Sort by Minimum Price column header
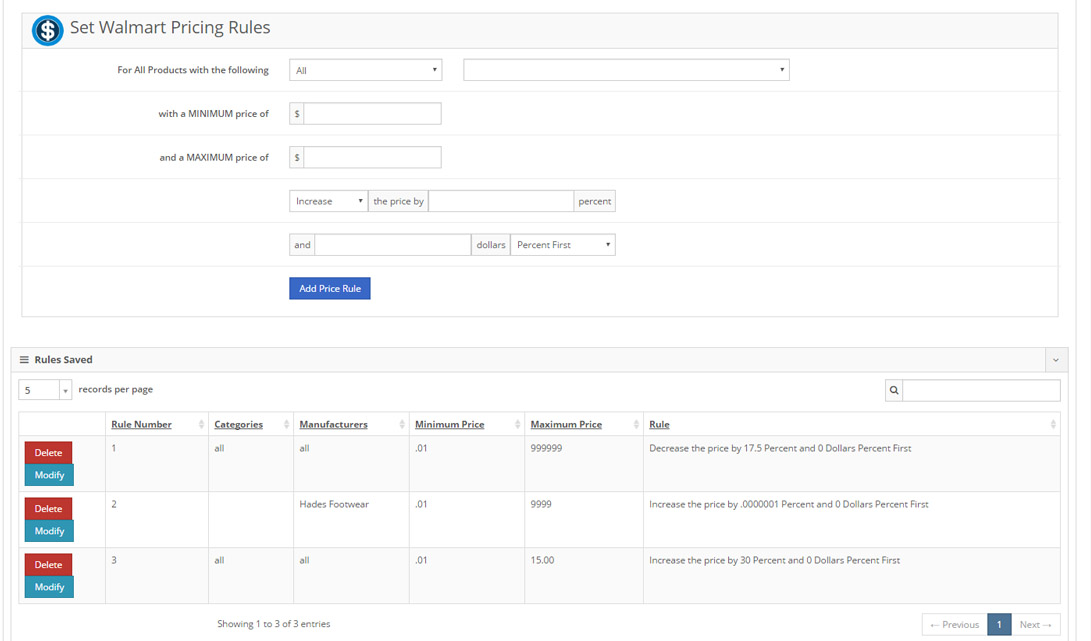The image size is (1091, 641). click(449, 425)
